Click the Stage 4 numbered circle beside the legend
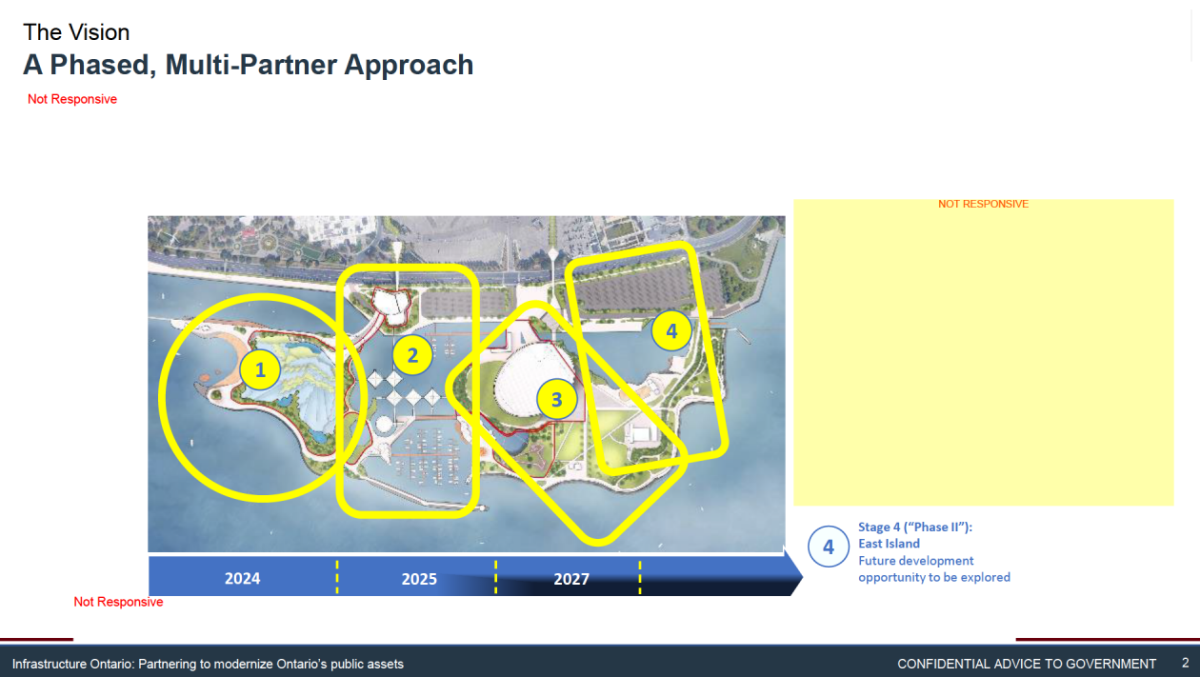 [x=828, y=546]
